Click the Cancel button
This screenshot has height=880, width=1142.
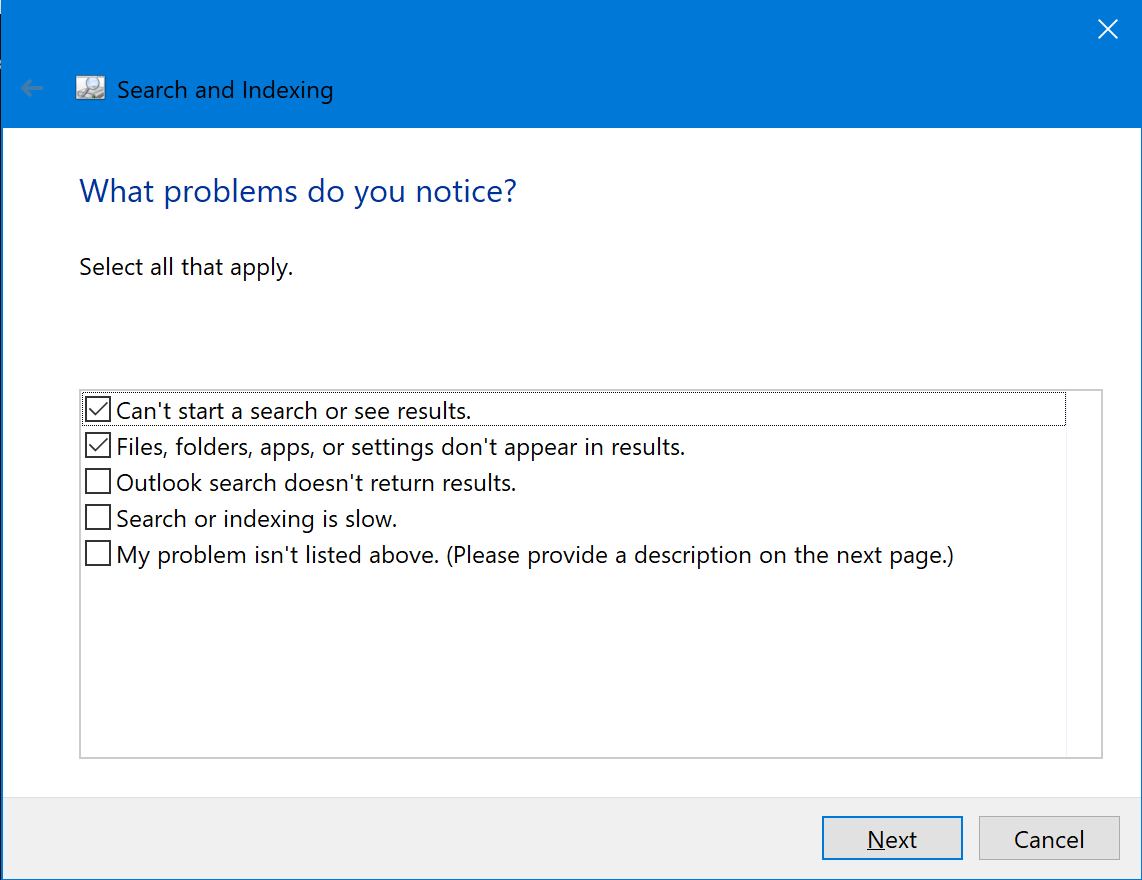click(x=1048, y=838)
